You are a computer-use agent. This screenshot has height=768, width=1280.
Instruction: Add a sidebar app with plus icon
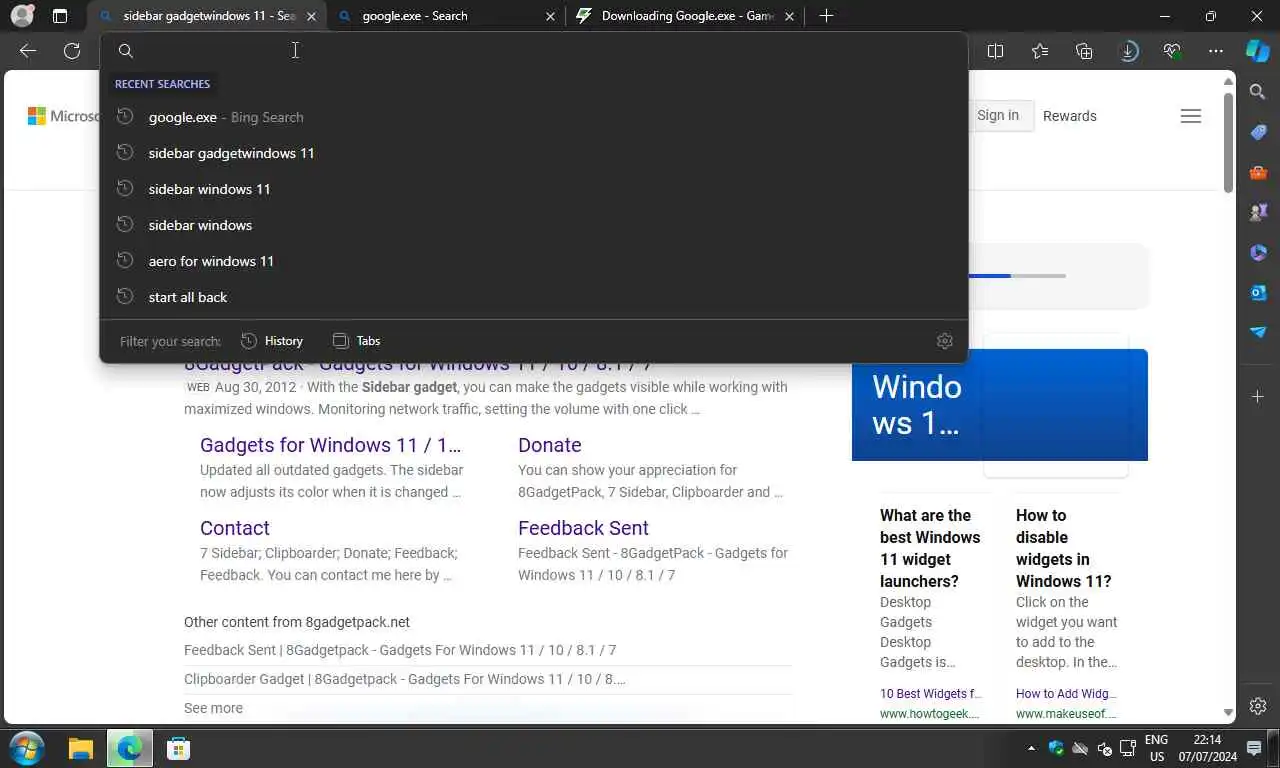coord(1258,397)
